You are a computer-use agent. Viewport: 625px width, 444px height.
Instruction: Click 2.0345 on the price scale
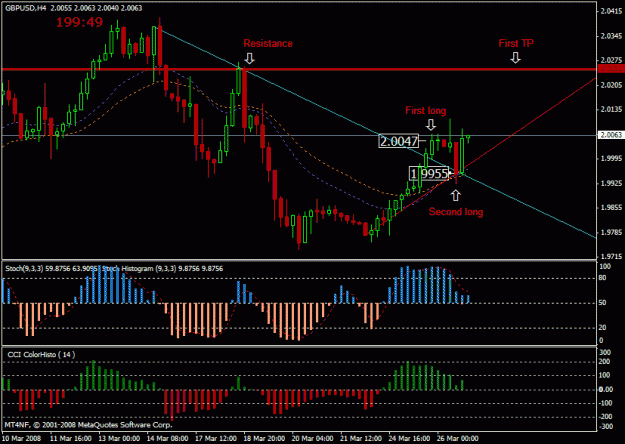click(611, 36)
